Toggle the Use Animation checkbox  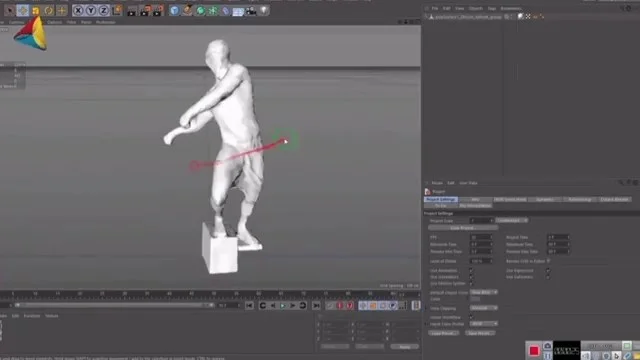pyautogui.click(x=471, y=271)
